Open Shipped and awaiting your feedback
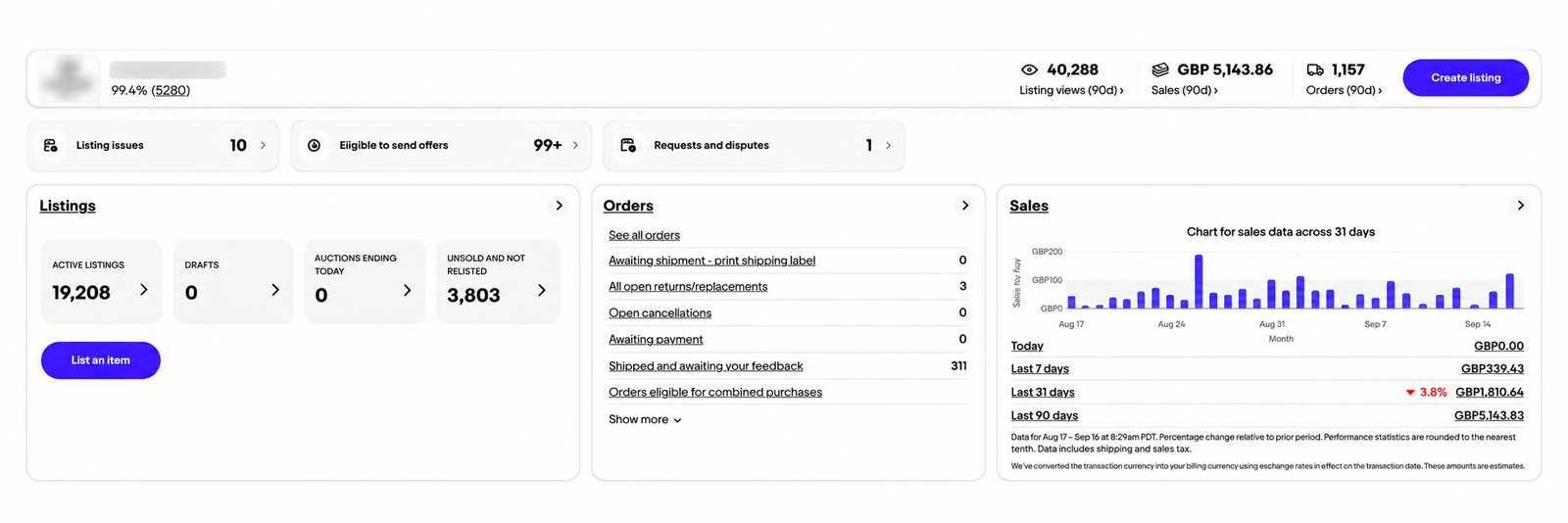The image size is (1568, 523). tap(706, 366)
